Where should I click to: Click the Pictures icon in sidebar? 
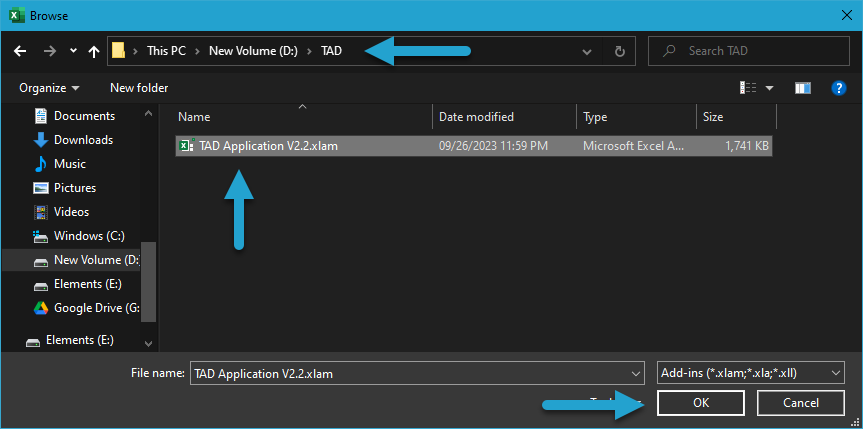[x=41, y=188]
